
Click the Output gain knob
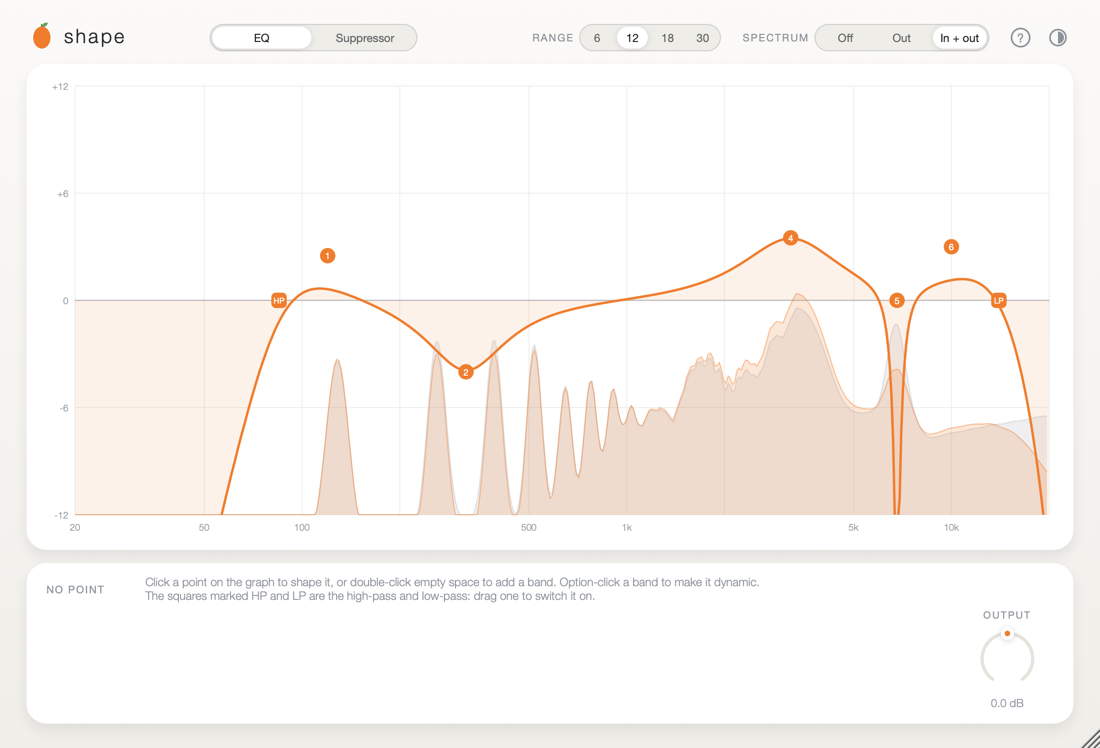point(1007,657)
